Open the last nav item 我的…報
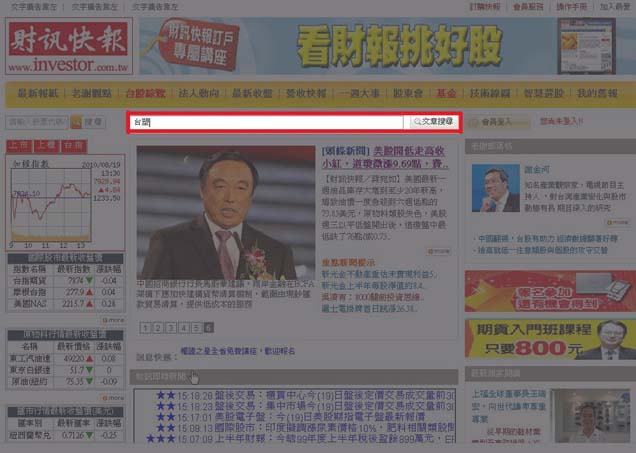Image resolution: width=636 pixels, height=453 pixels. (597, 93)
